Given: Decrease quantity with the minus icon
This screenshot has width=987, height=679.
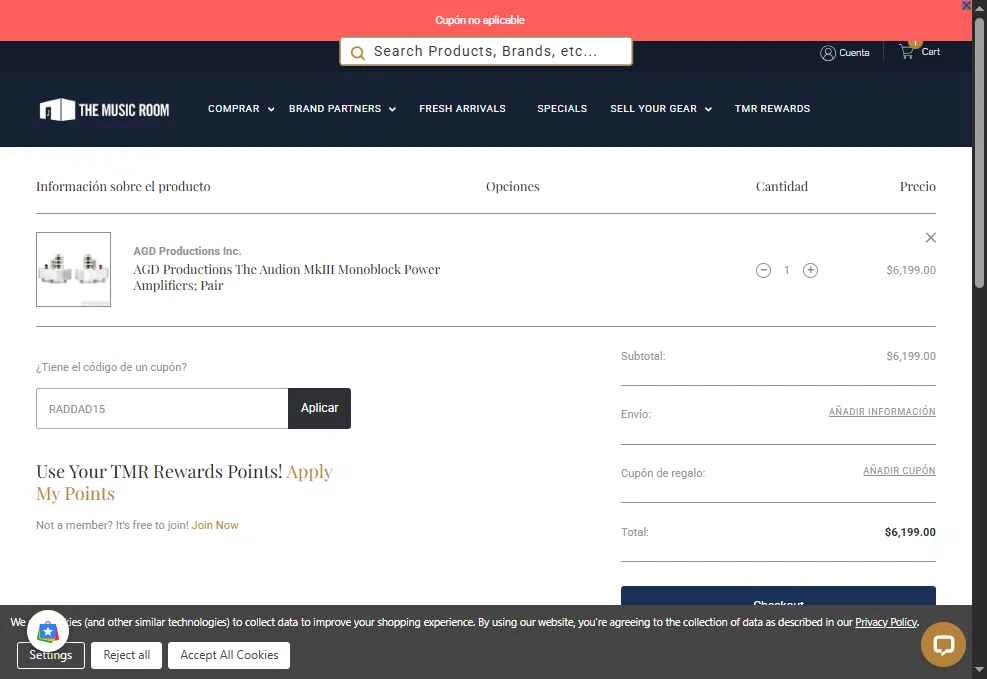Looking at the screenshot, I should 763,271.
